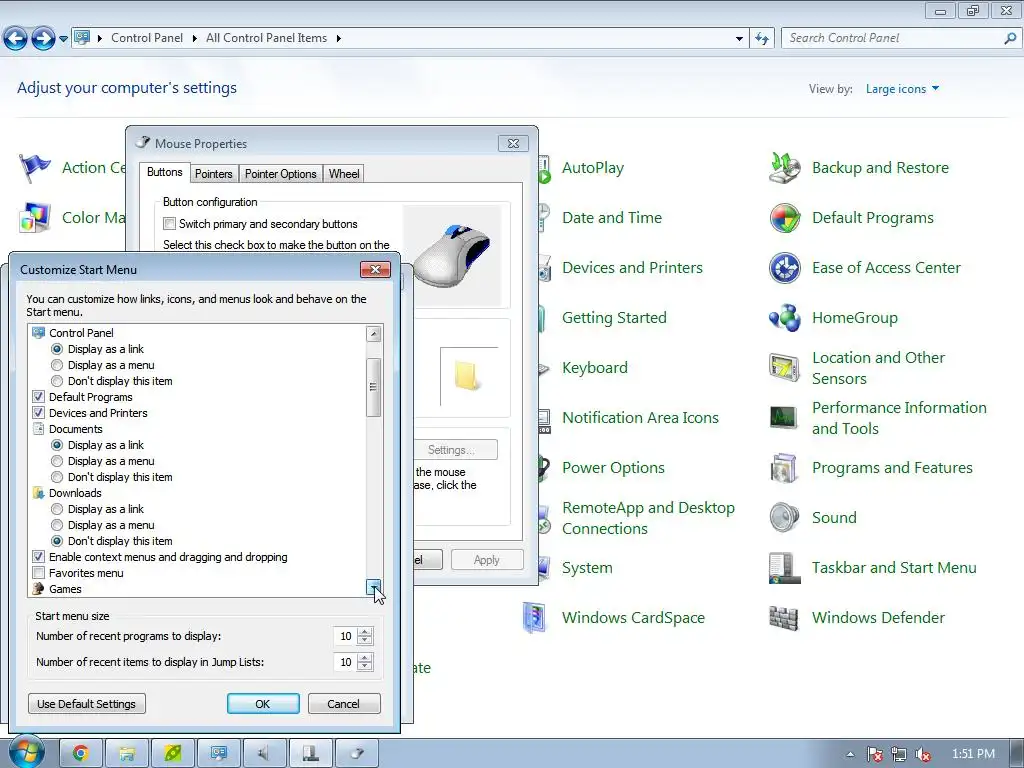1024x768 pixels.
Task: Select Documents 'Don't display this item'
Action: 57,477
